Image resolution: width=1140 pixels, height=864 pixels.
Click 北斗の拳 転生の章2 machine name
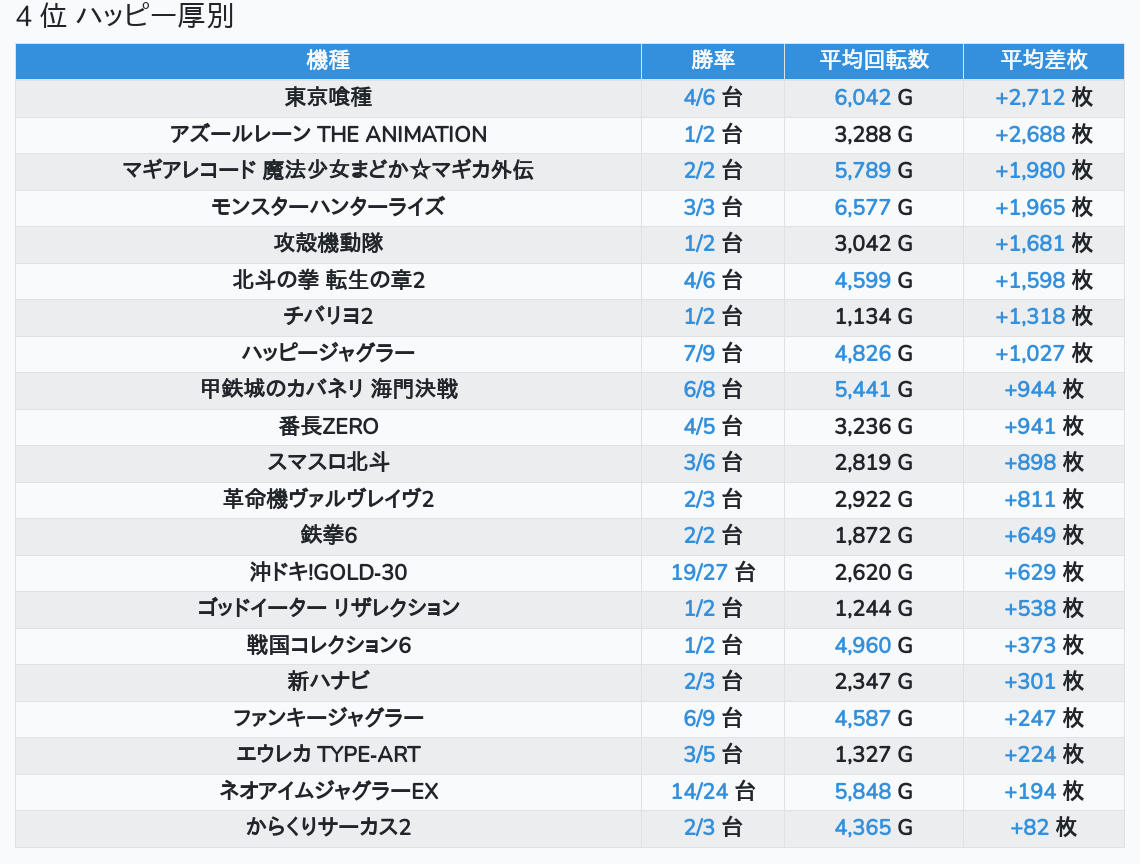pos(328,280)
